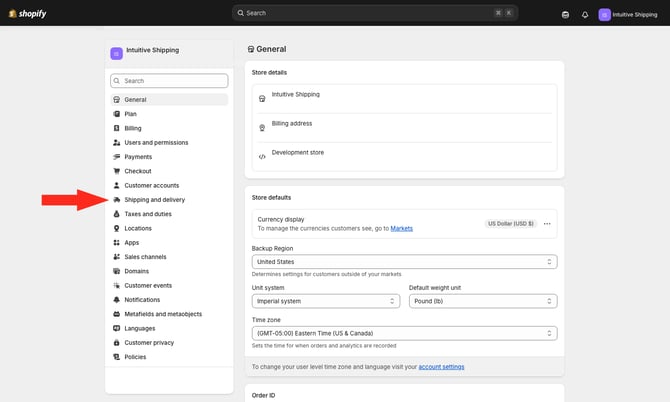Expand the Backup Region dropdown
This screenshot has width=670, height=402.
tap(404, 261)
